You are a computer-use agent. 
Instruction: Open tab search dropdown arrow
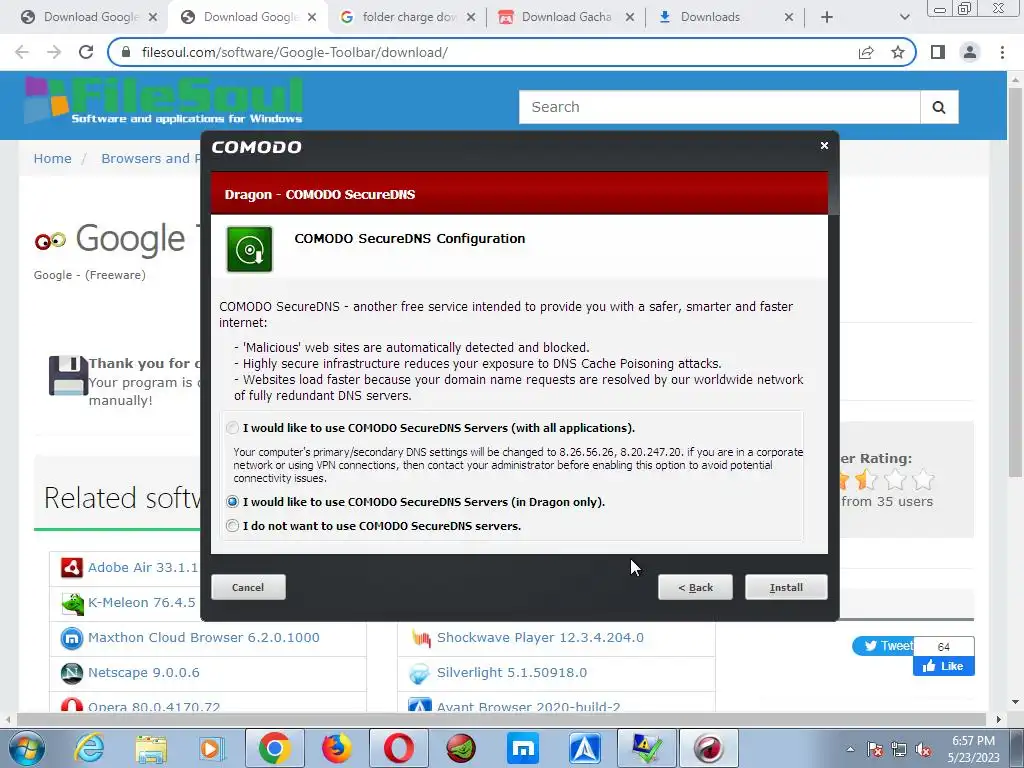point(904,17)
